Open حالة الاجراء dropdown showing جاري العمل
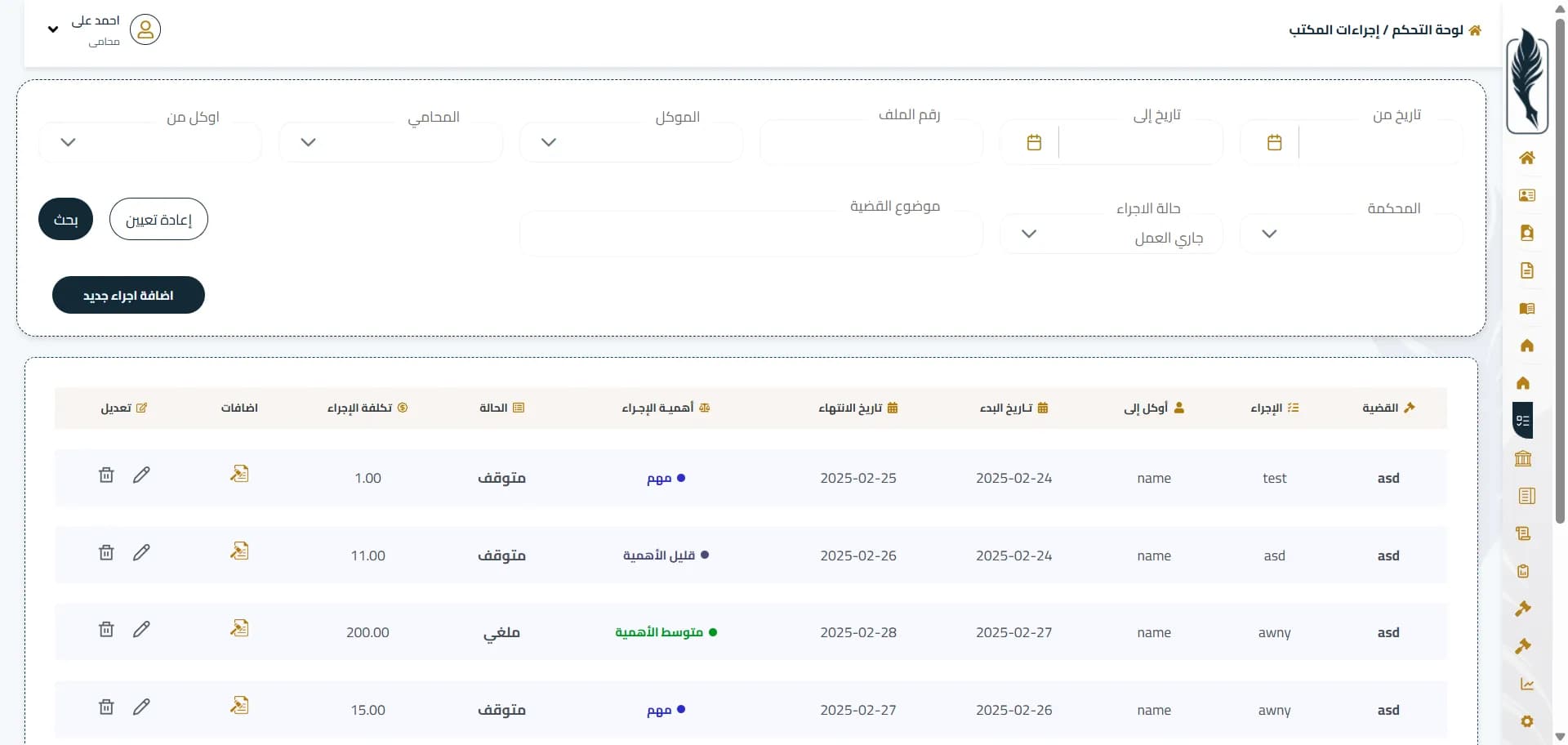This screenshot has height=745, width=1568. (1111, 234)
